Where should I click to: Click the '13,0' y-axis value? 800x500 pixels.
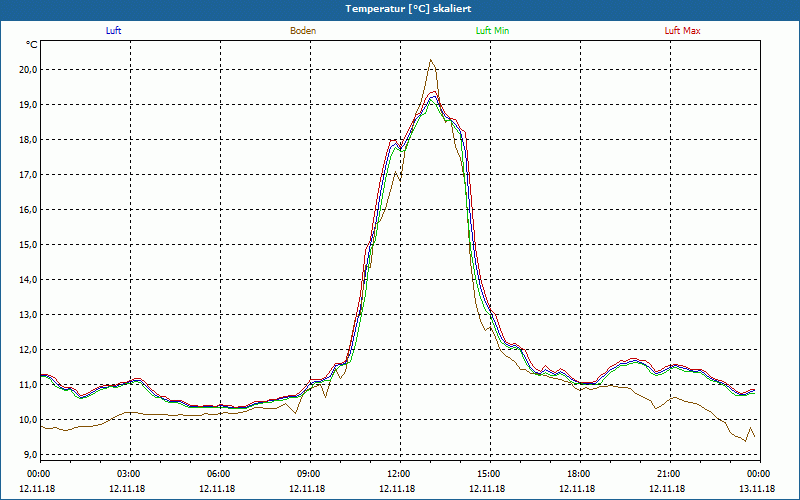tap(29, 315)
